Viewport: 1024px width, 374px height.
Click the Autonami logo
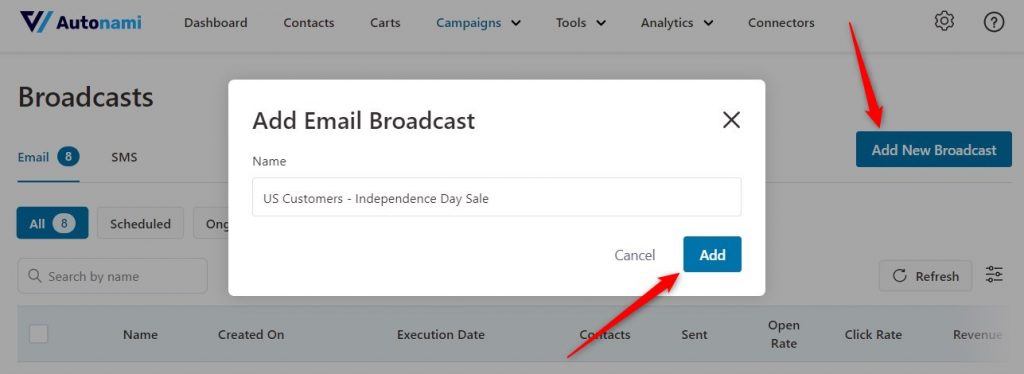click(x=80, y=22)
